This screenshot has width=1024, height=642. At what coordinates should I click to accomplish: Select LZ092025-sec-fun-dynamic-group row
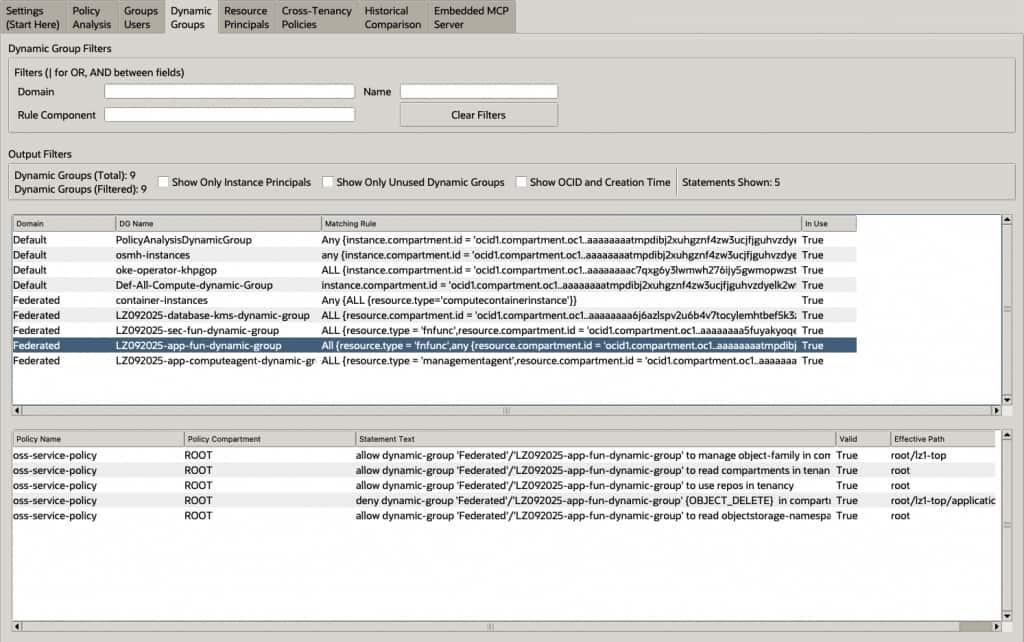point(434,330)
